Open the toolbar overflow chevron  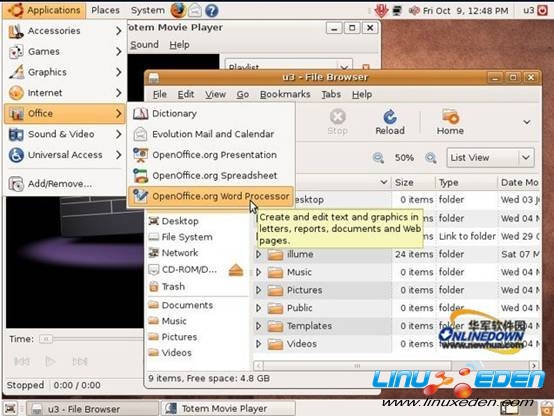pos(527,122)
